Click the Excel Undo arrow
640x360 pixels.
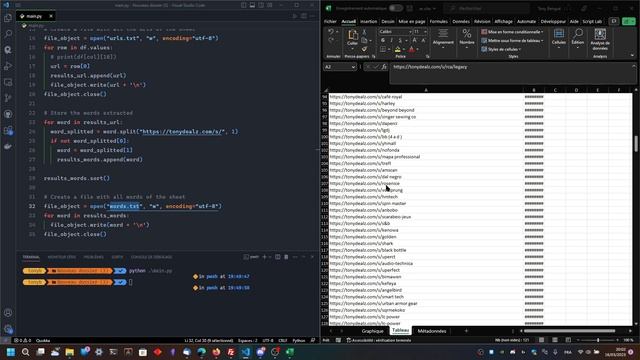[x=331, y=32]
